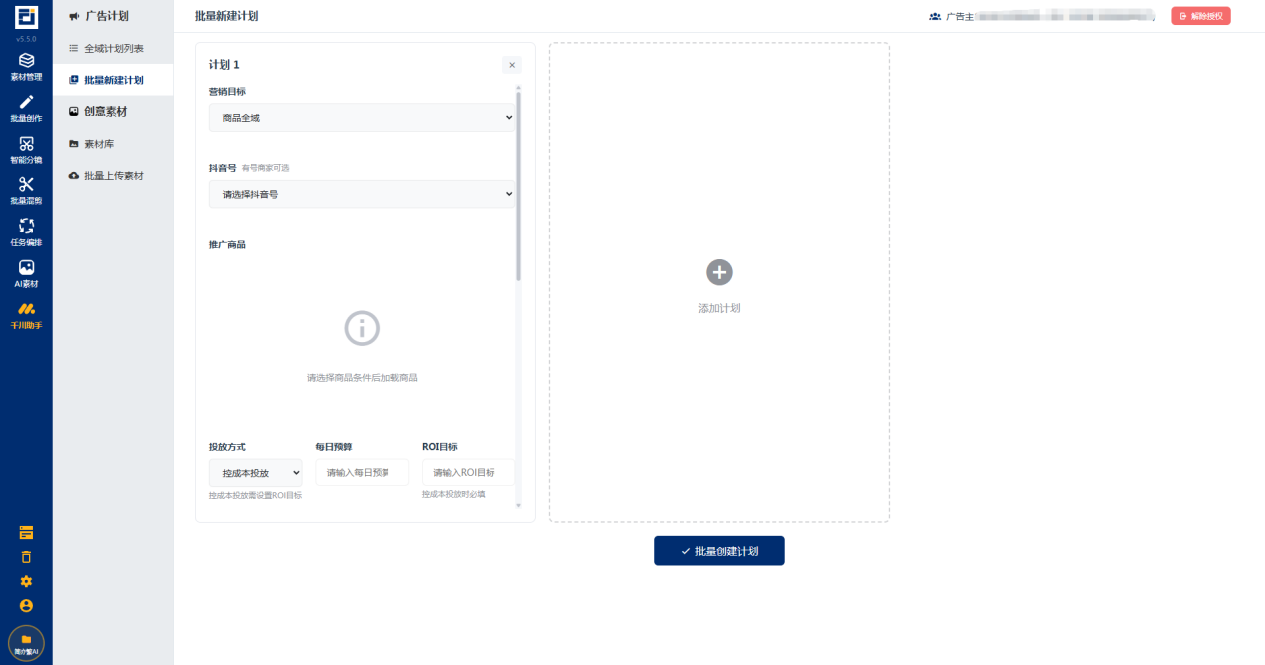Expand the 营销目标 dropdown 商品全域
This screenshot has width=1265, height=665.
[x=362, y=118]
